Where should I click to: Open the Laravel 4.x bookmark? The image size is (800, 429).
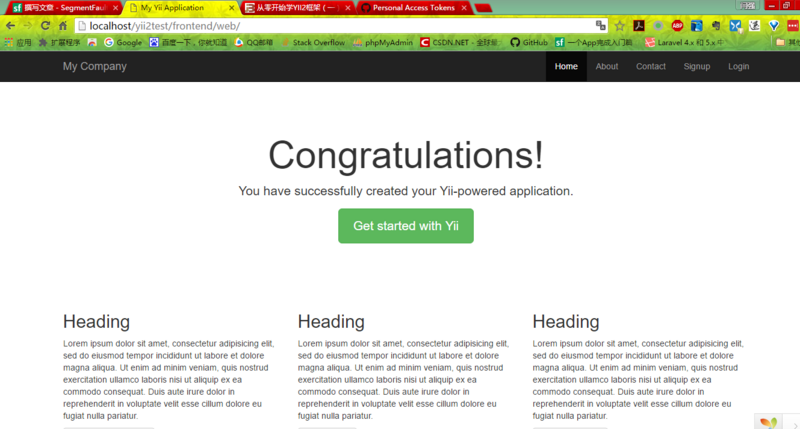click(685, 42)
